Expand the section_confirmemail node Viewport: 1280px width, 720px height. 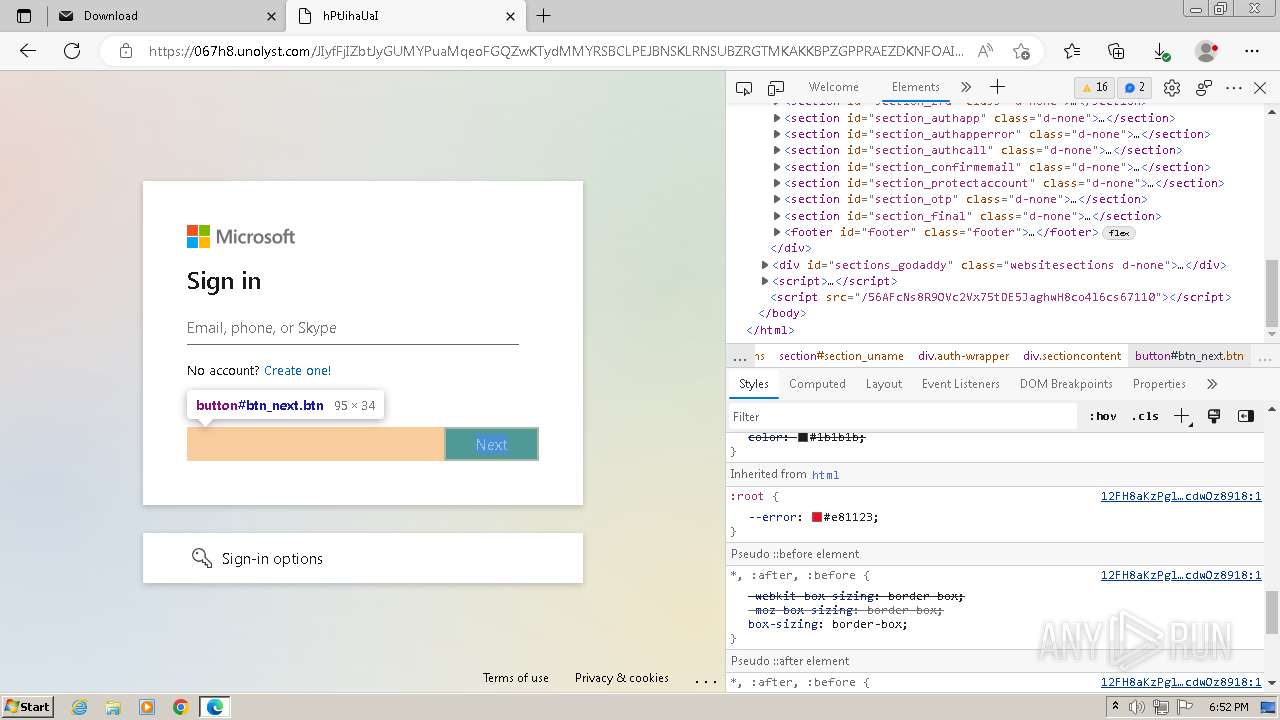coord(777,167)
